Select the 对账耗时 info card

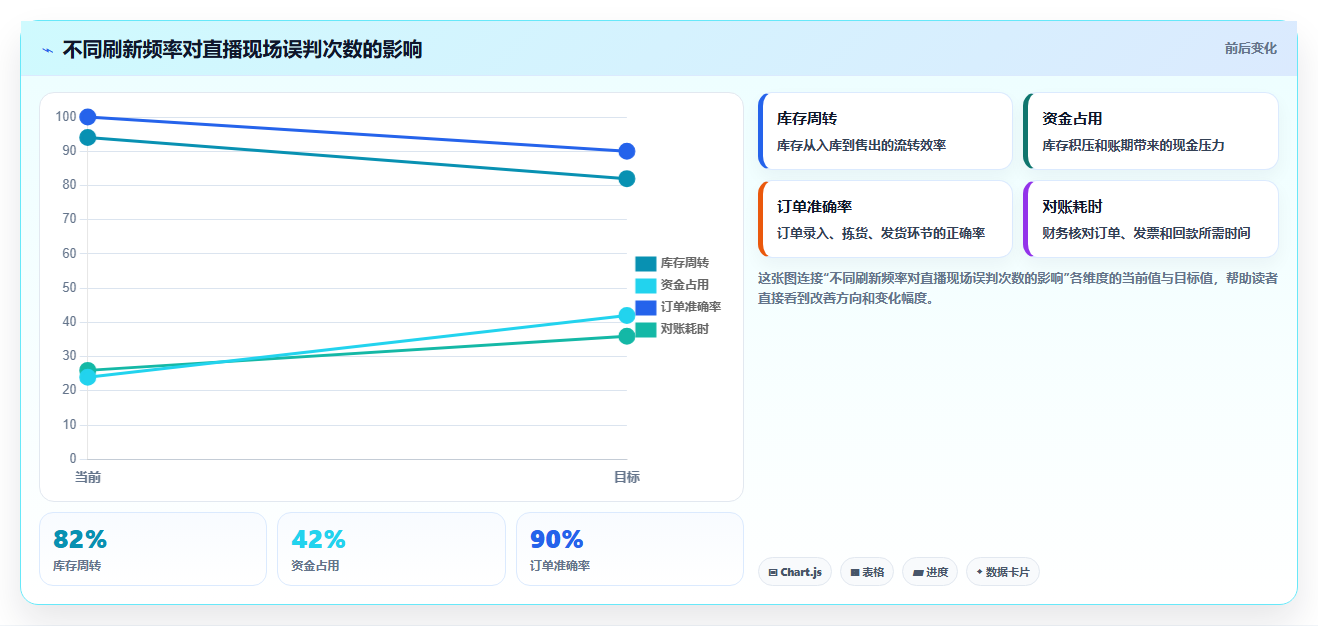[1150, 219]
